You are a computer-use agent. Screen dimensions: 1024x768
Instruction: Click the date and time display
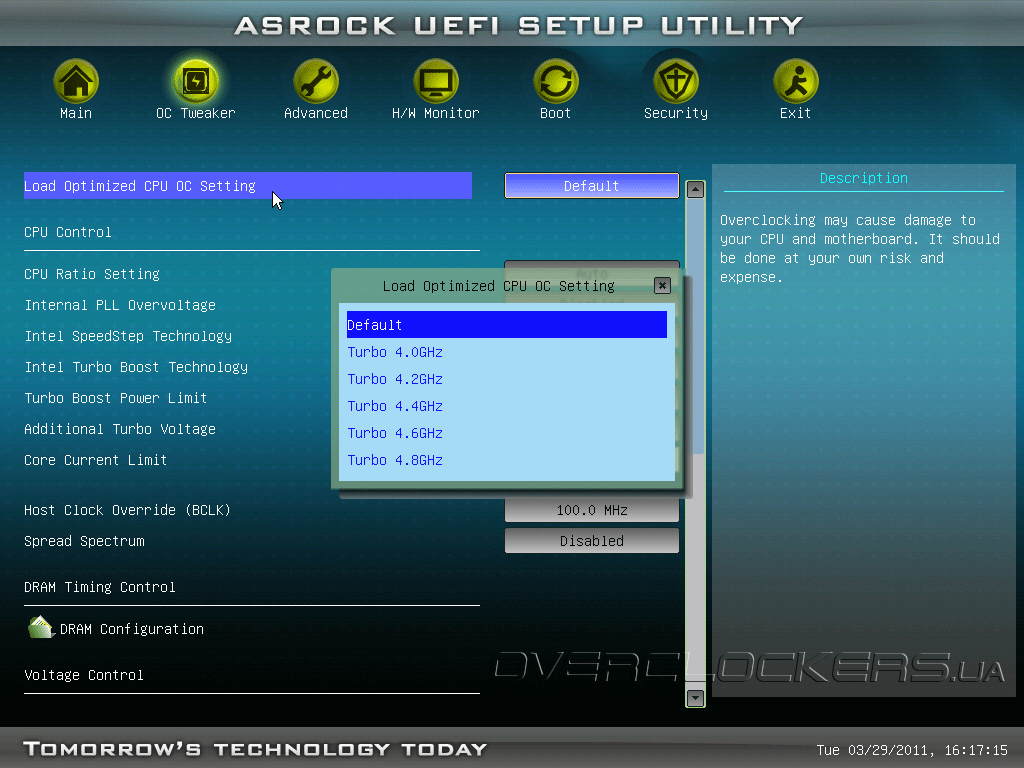[912, 750]
